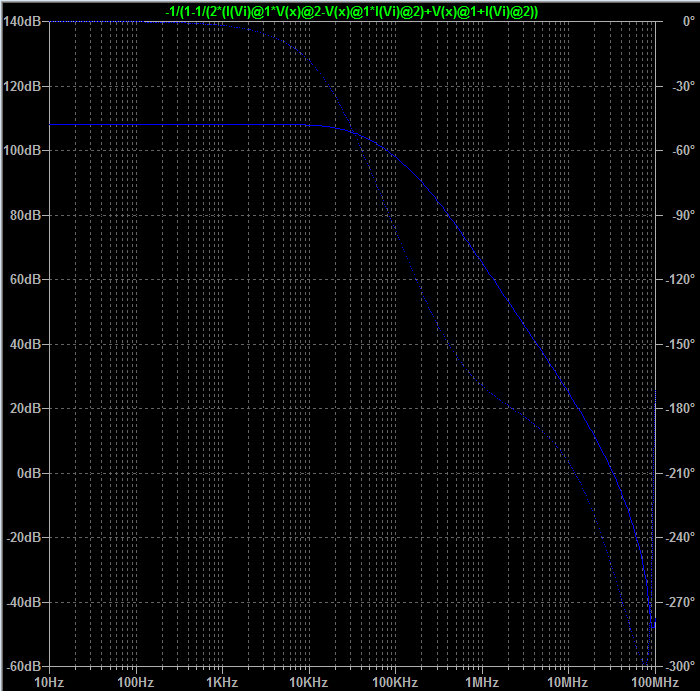Click the 100MHz frequency axis label
This screenshot has height=691, width=700.
[x=655, y=683]
